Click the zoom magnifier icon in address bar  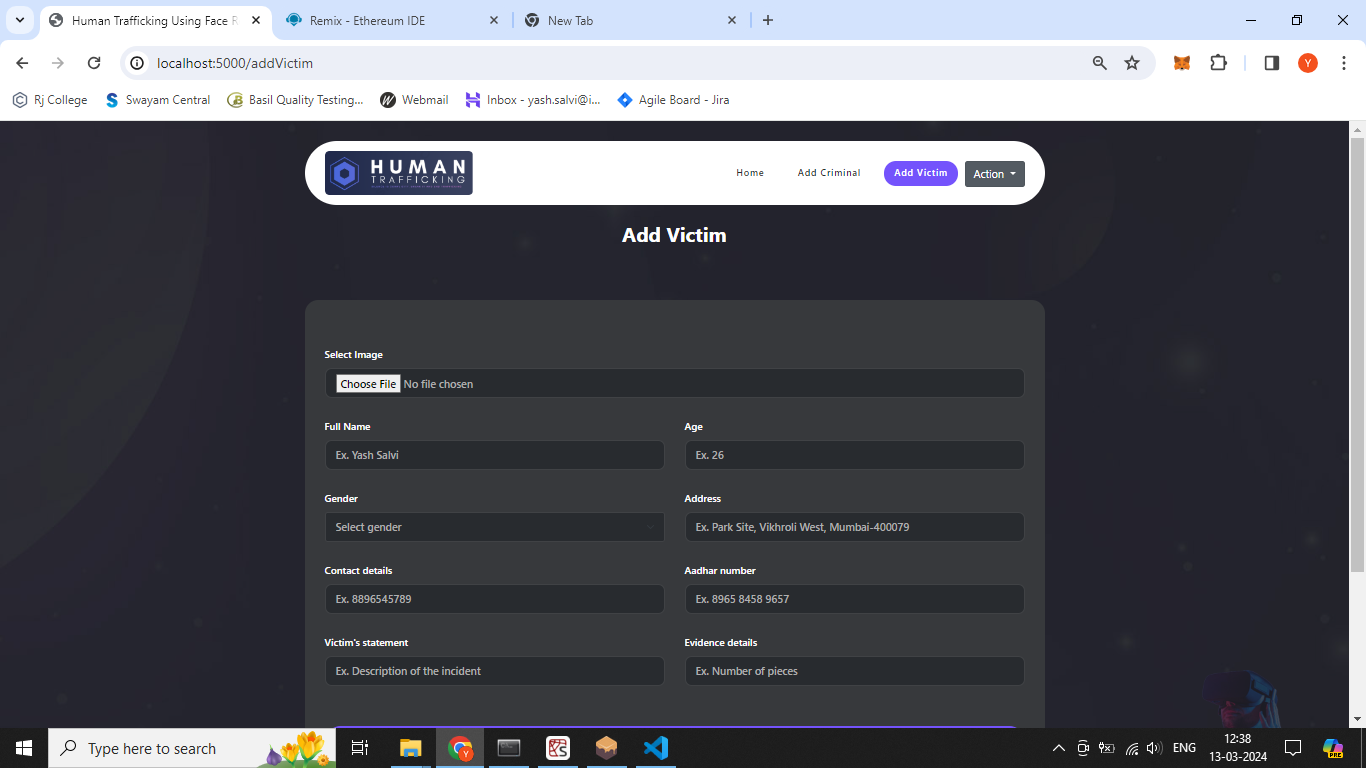1100,63
